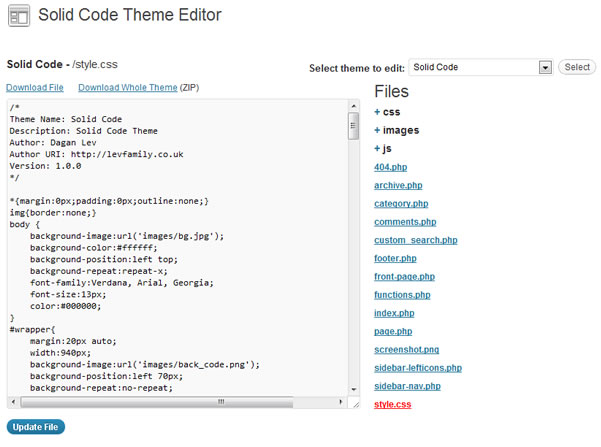
Task: Open footer.php for editing
Action: pyautogui.click(x=395, y=258)
